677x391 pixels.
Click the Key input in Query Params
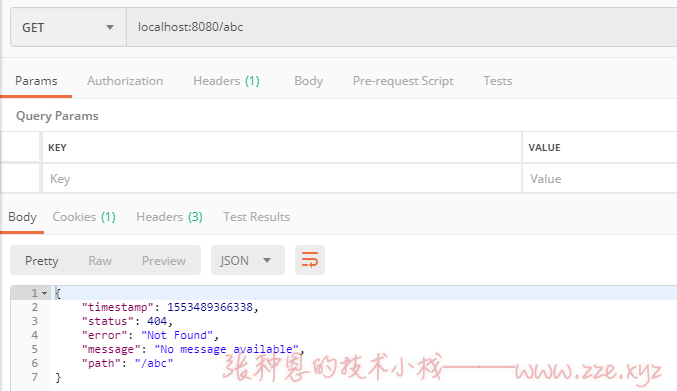(x=282, y=179)
